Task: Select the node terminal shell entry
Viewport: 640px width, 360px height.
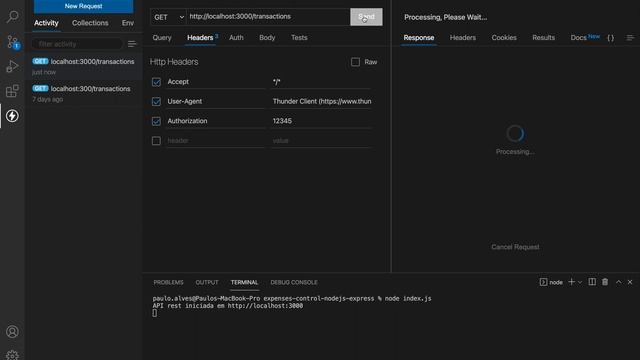Action: (551, 282)
